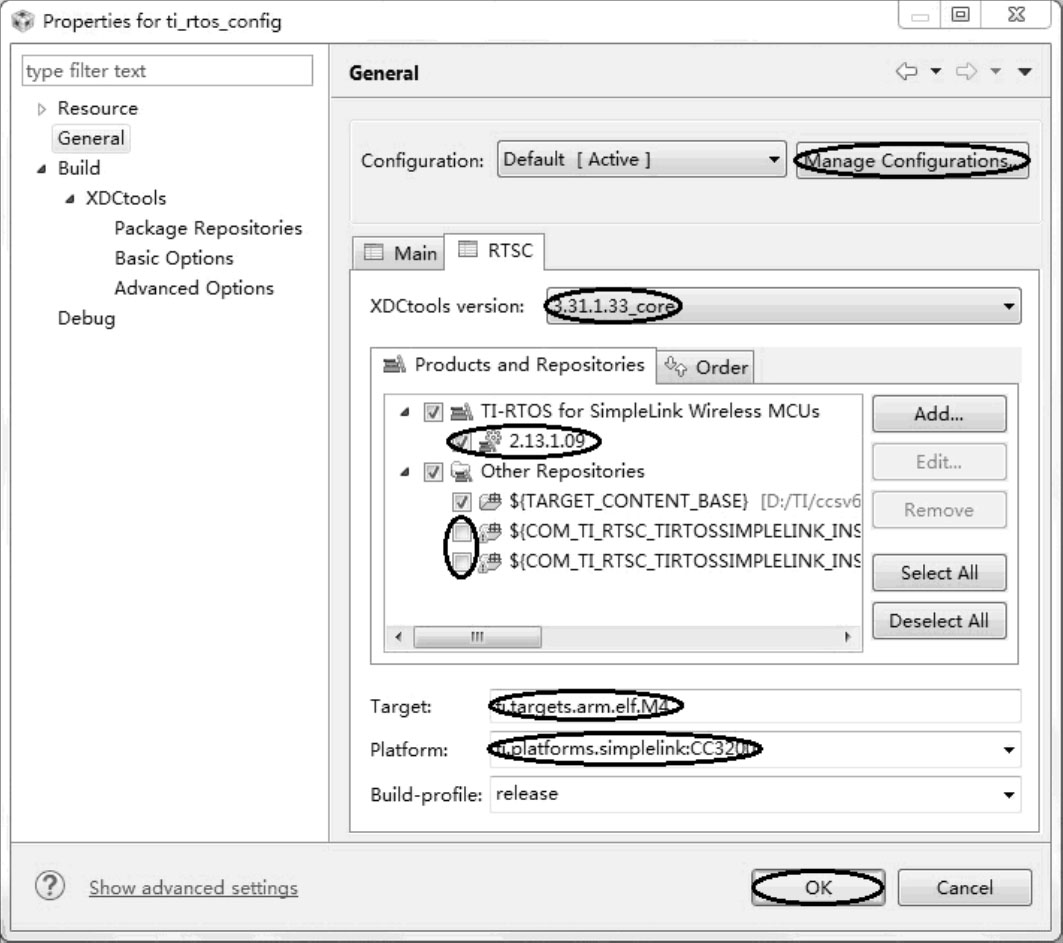Open Show advanced settings link
The height and width of the screenshot is (943, 1063).
point(193,888)
